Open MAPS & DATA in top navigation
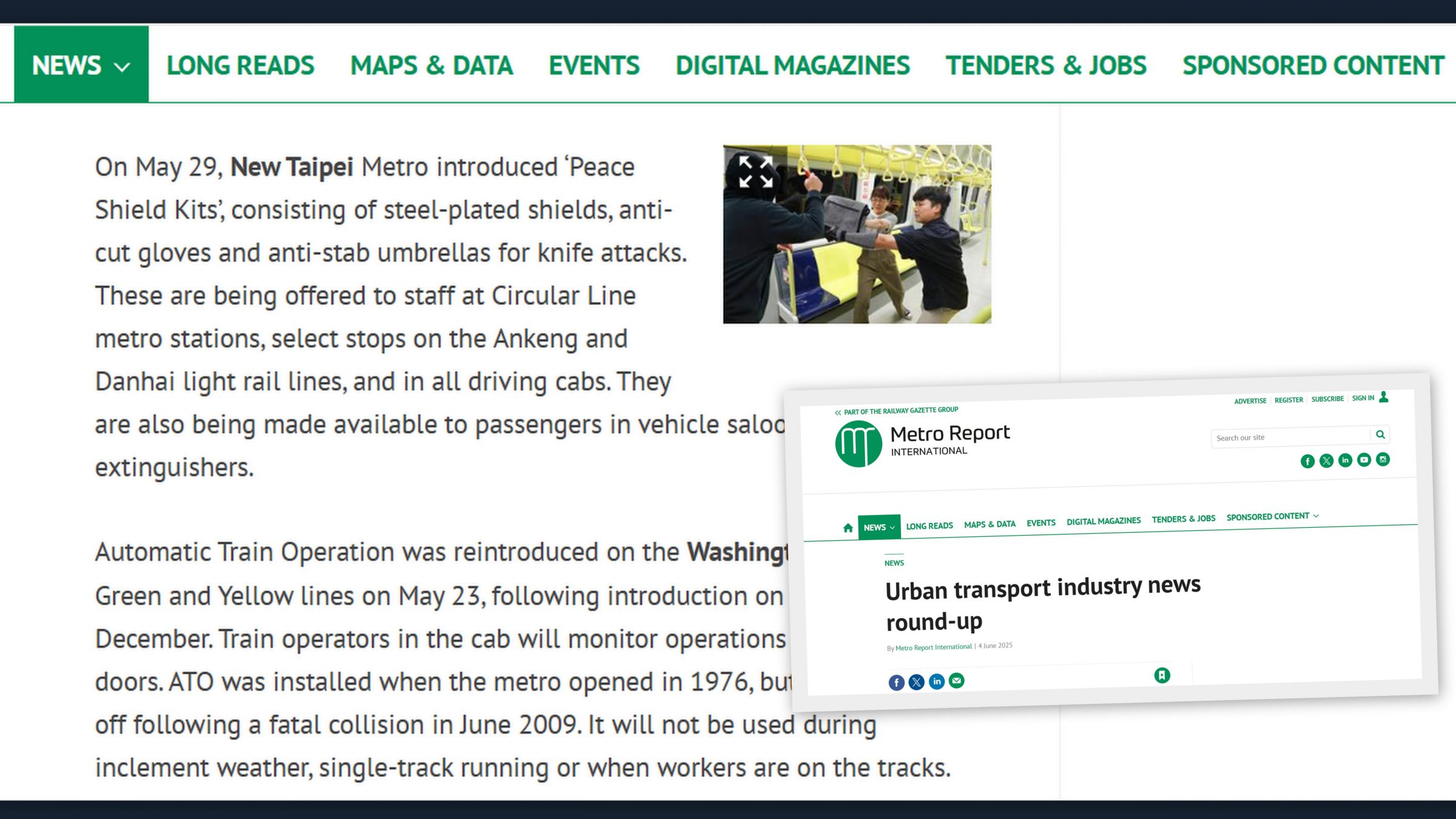The height and width of the screenshot is (819, 1456). pos(431,66)
